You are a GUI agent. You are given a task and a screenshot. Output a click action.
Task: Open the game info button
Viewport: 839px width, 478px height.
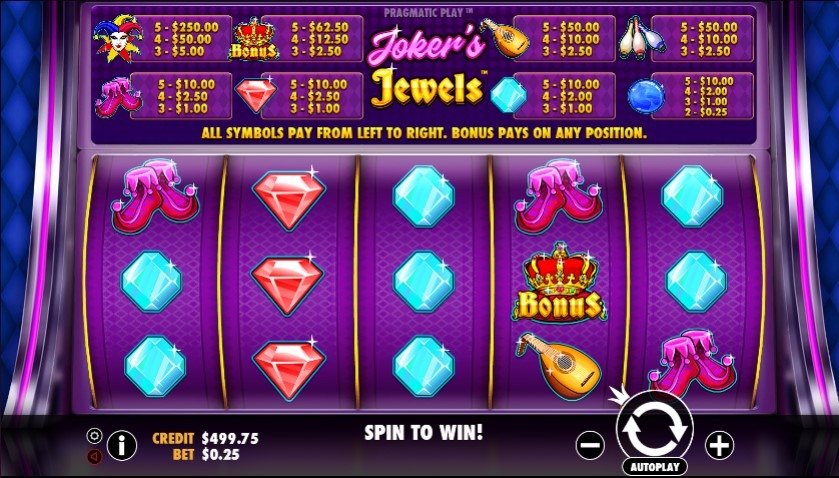point(121,445)
